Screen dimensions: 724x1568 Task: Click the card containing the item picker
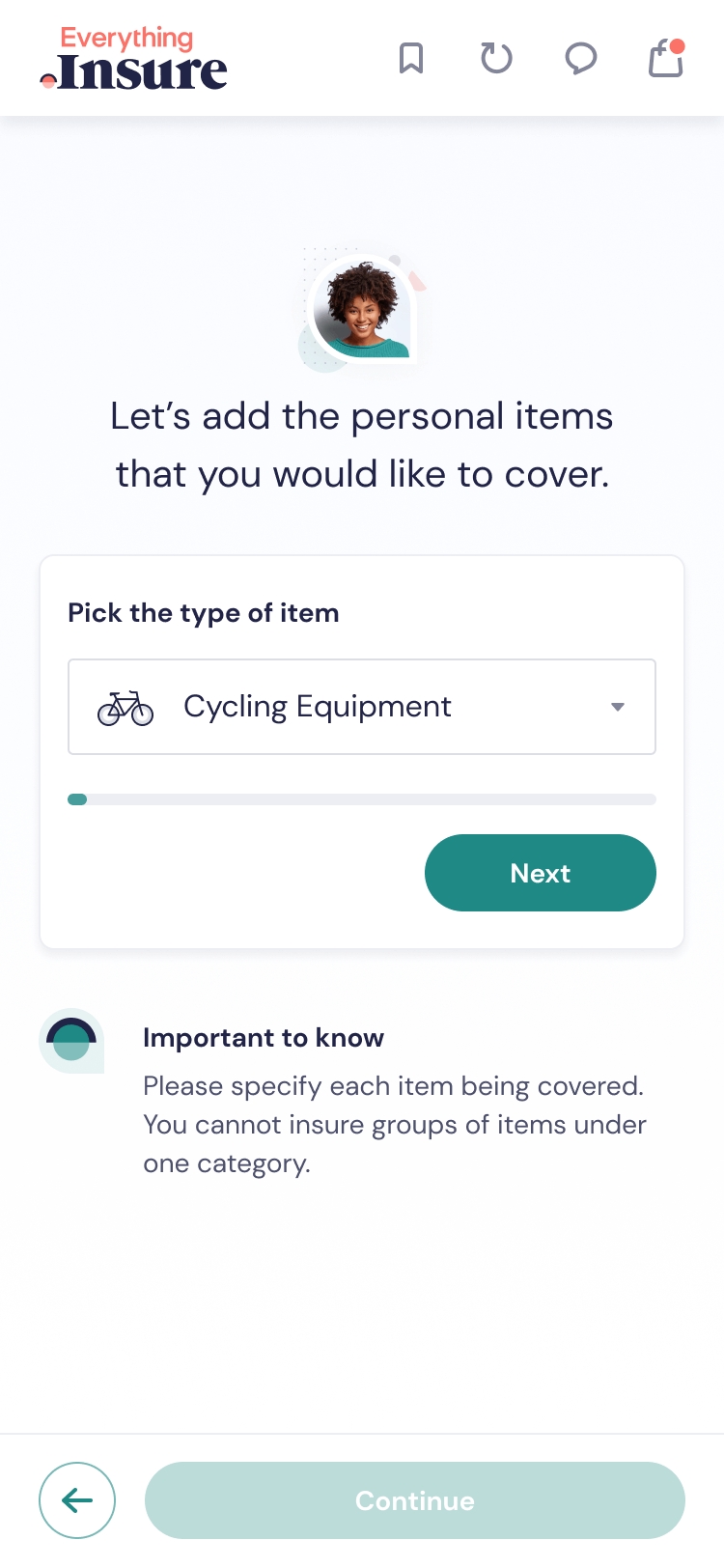click(362, 750)
